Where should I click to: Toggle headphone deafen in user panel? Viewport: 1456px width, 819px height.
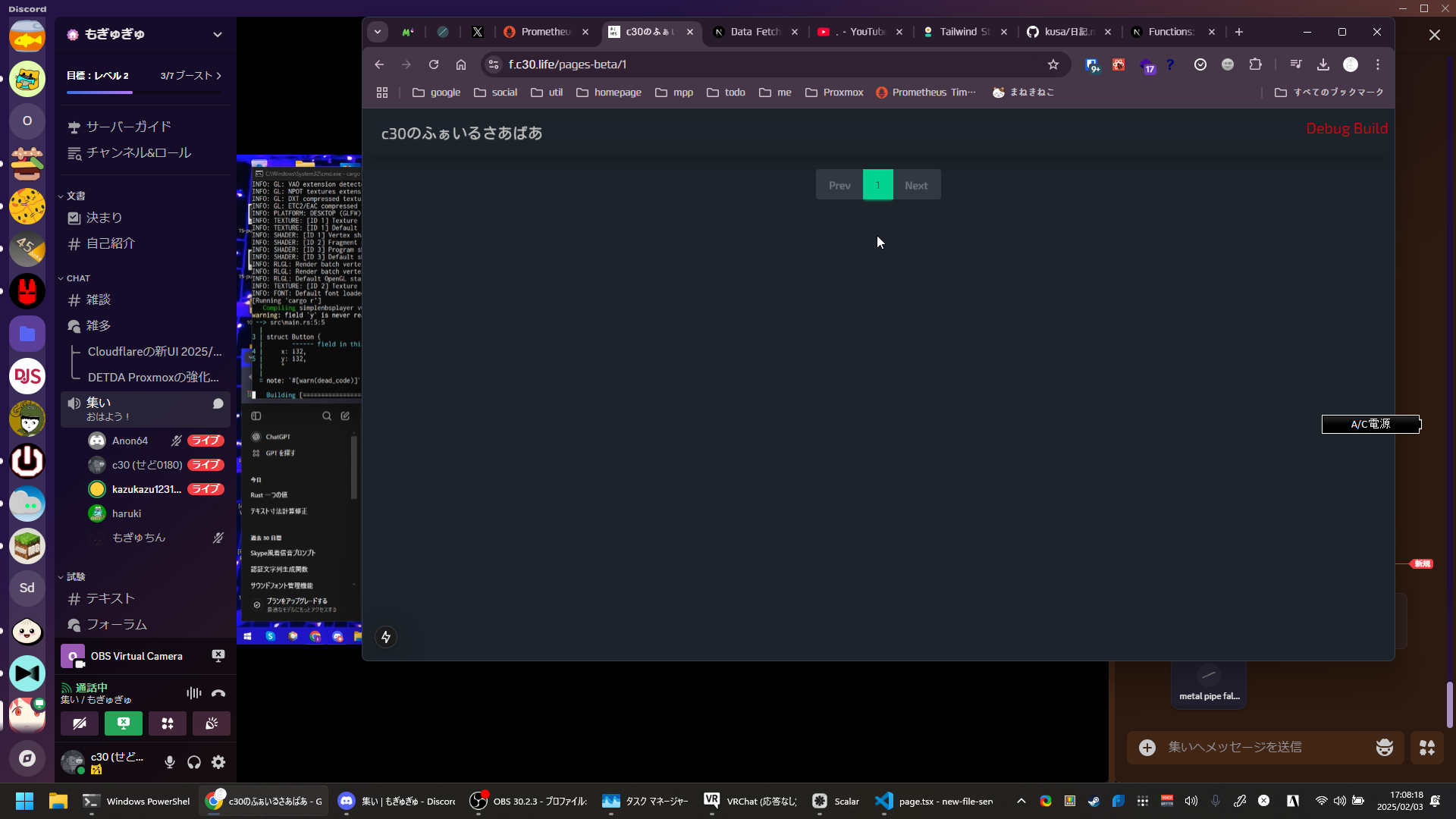194,762
